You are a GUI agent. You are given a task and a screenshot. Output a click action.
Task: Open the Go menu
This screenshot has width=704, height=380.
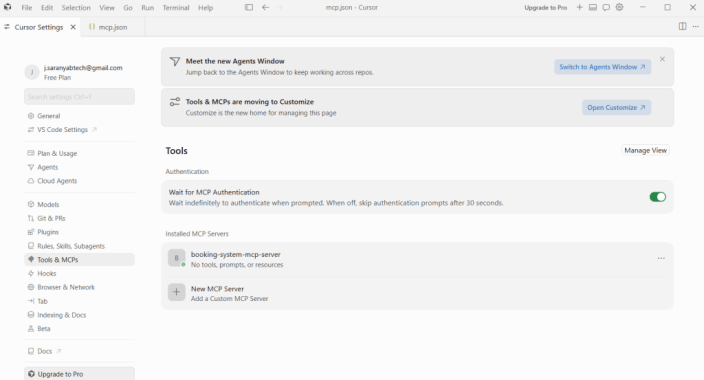128,8
